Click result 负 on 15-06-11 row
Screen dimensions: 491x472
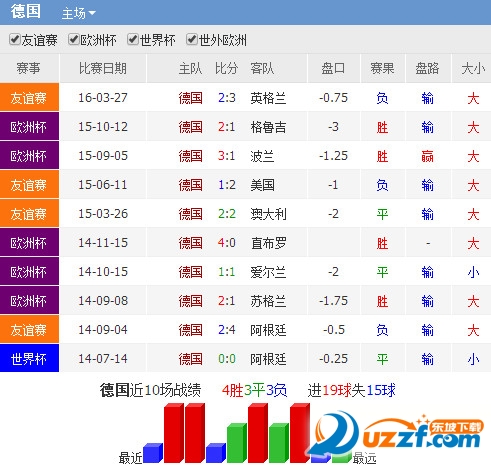pyautogui.click(x=382, y=185)
